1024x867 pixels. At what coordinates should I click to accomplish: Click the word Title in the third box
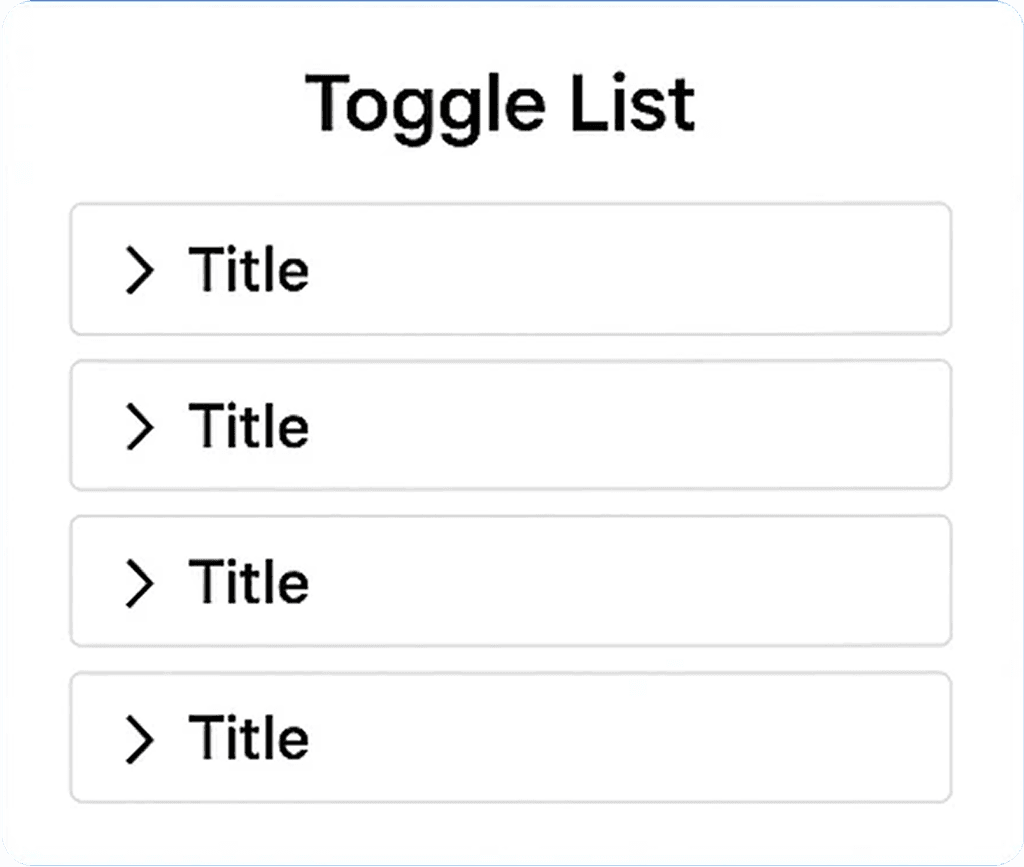click(248, 581)
